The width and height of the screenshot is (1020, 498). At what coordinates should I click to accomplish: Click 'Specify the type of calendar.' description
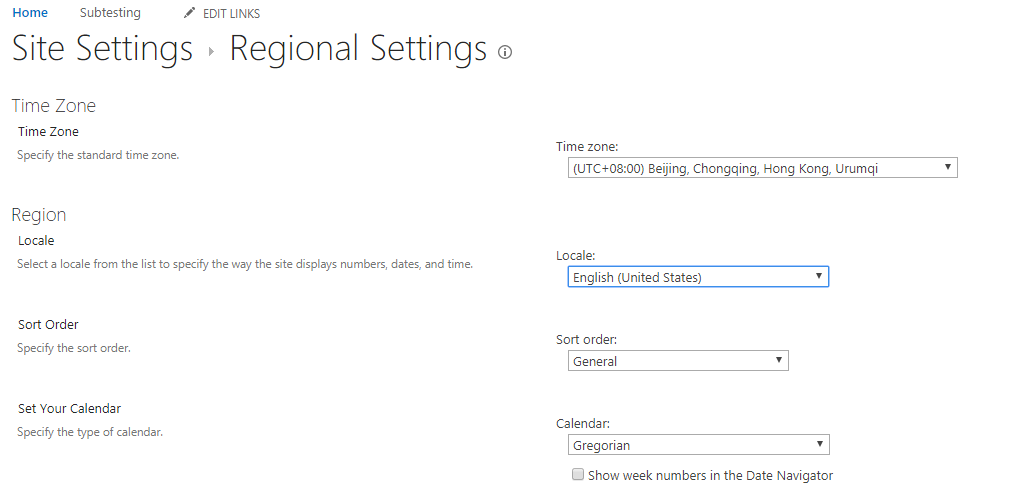[x=90, y=432]
